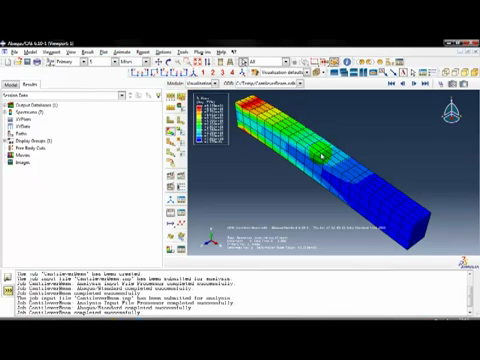Viewport: 480px width, 360px height.
Task: Open the Session Data dropdown
Action: [x=122, y=96]
